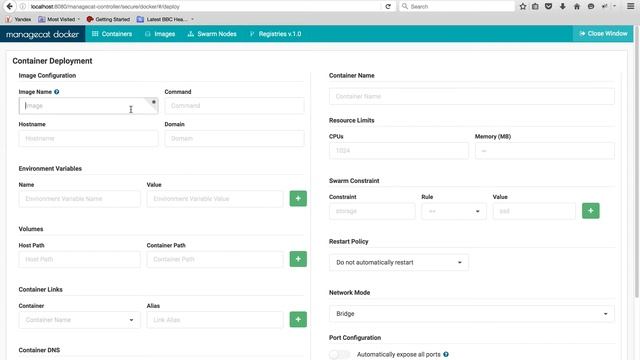
Task: Click the Link Alias input field
Action: click(x=215, y=320)
